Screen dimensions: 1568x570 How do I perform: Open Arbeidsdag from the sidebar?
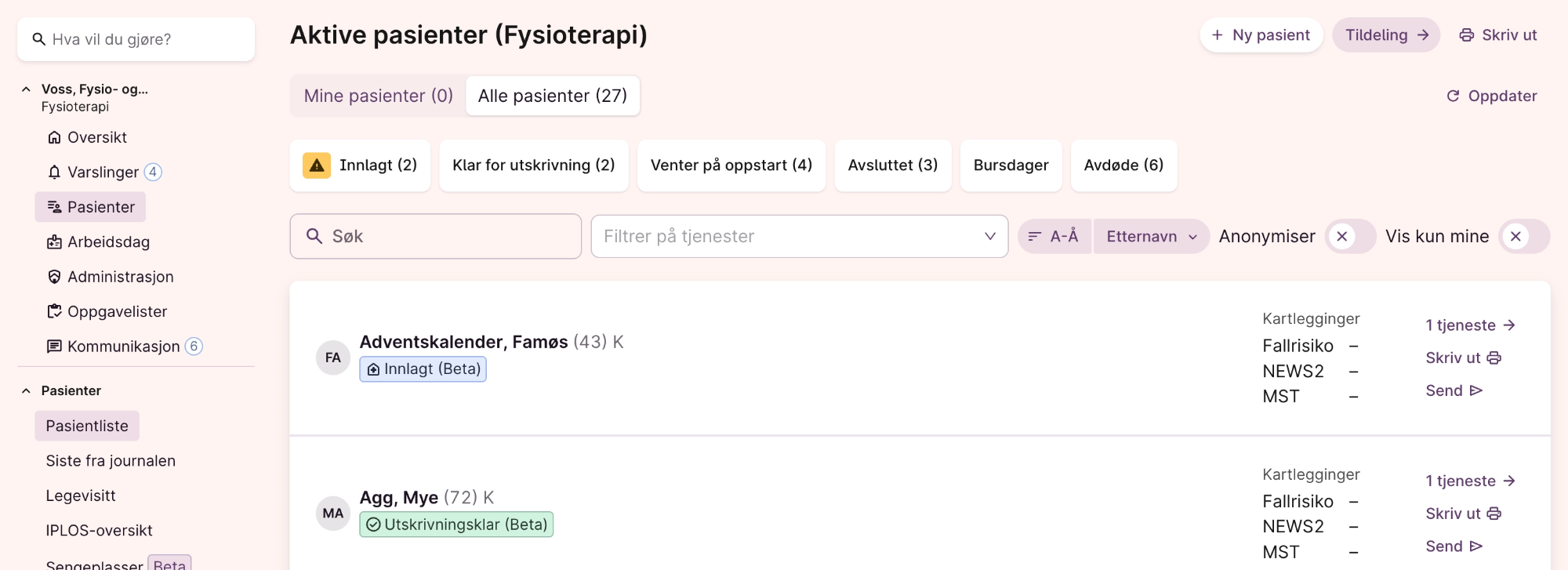[x=108, y=242]
